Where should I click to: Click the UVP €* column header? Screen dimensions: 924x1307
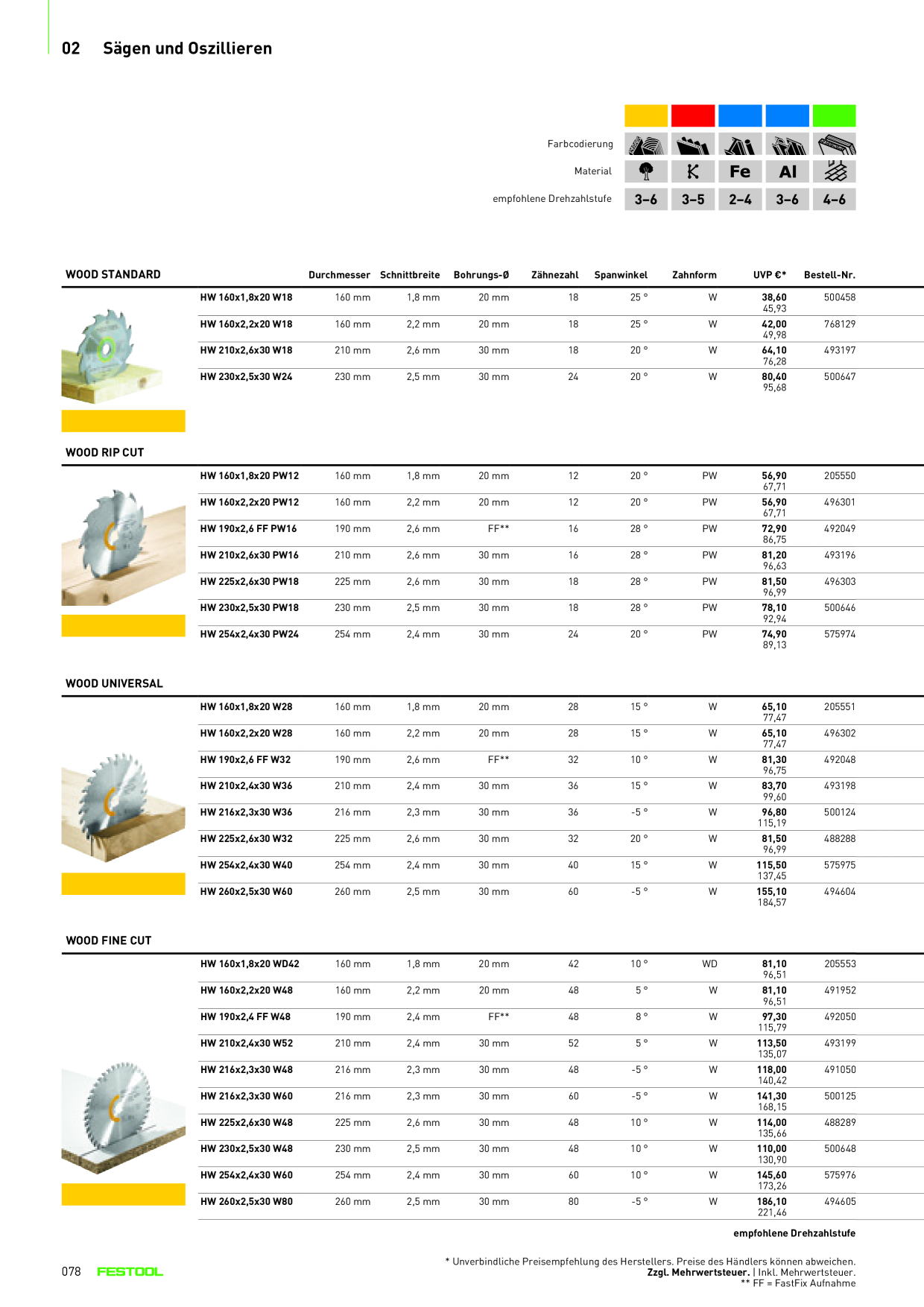(x=770, y=275)
